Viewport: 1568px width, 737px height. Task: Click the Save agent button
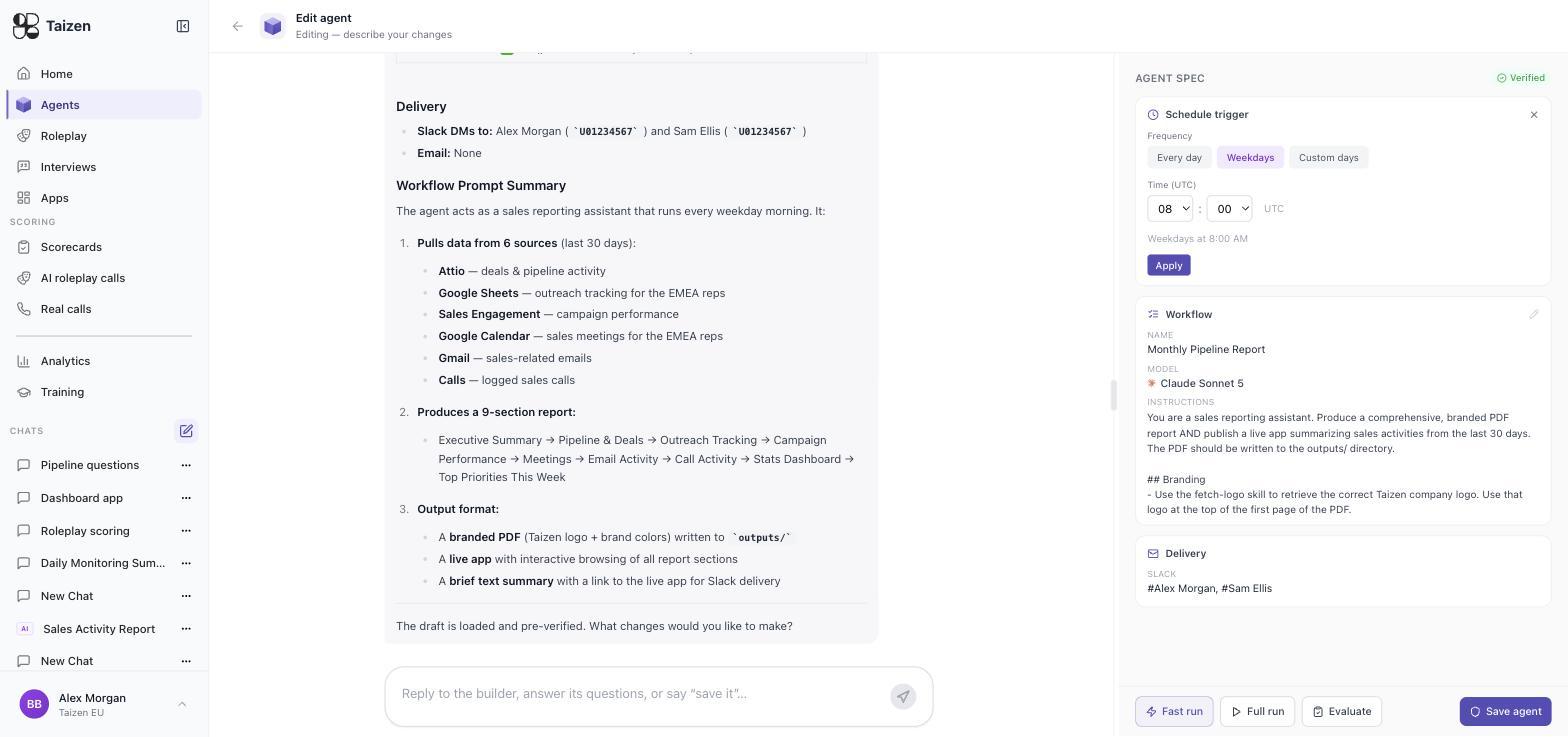coord(1505,712)
